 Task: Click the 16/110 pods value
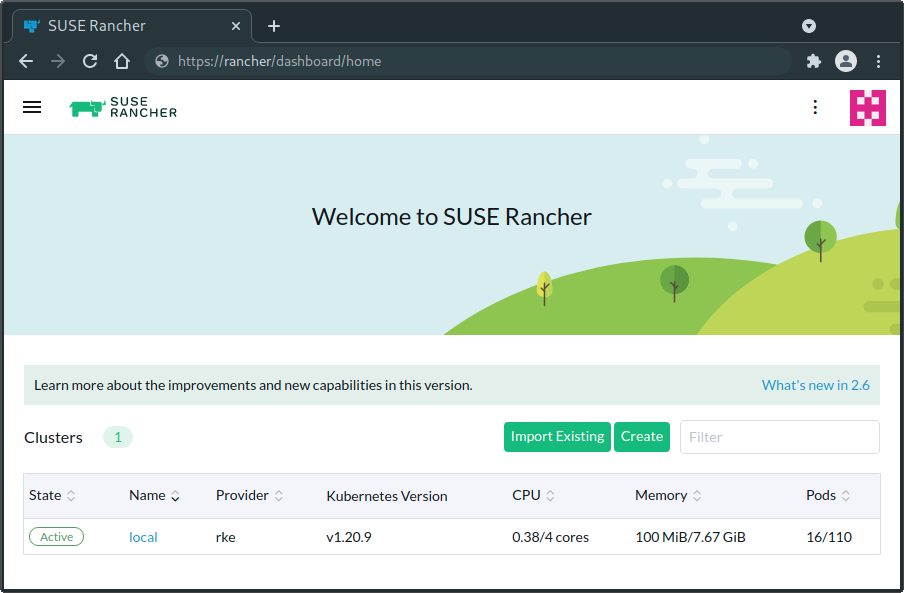pos(829,537)
